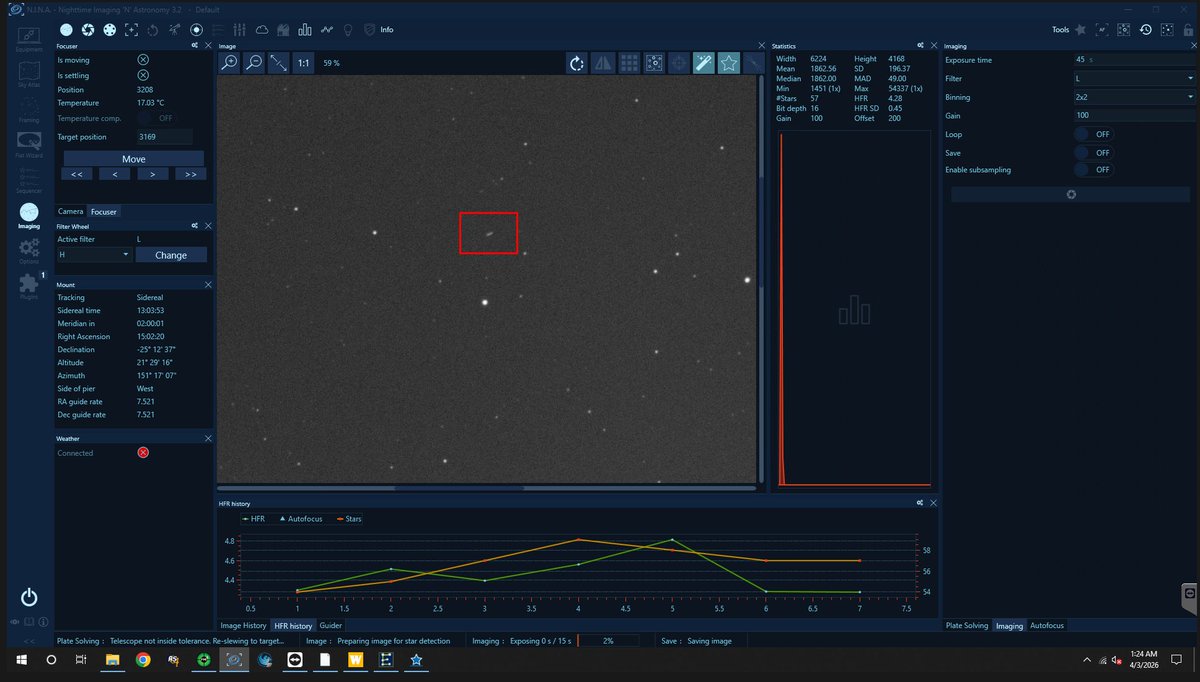Image resolution: width=1200 pixels, height=682 pixels.
Task: Toggle the aberration inspector mosaic icon
Action: 654,63
